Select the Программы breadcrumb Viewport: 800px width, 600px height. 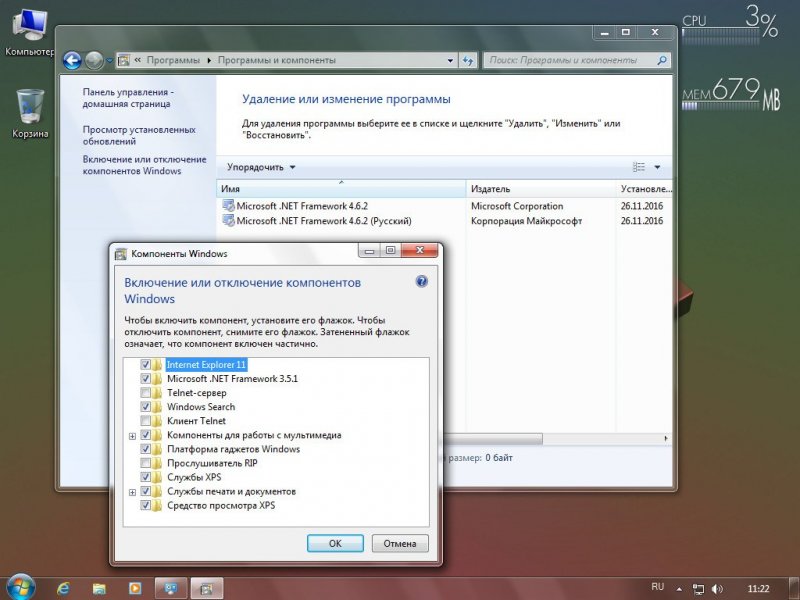[173, 60]
